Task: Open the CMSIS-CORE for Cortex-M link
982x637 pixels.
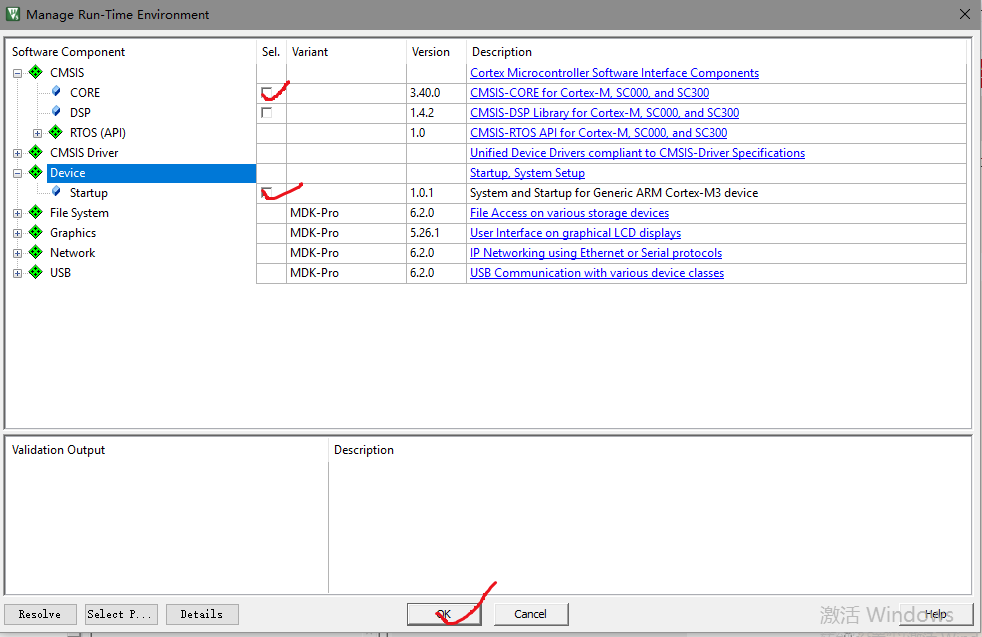Action: click(x=589, y=93)
